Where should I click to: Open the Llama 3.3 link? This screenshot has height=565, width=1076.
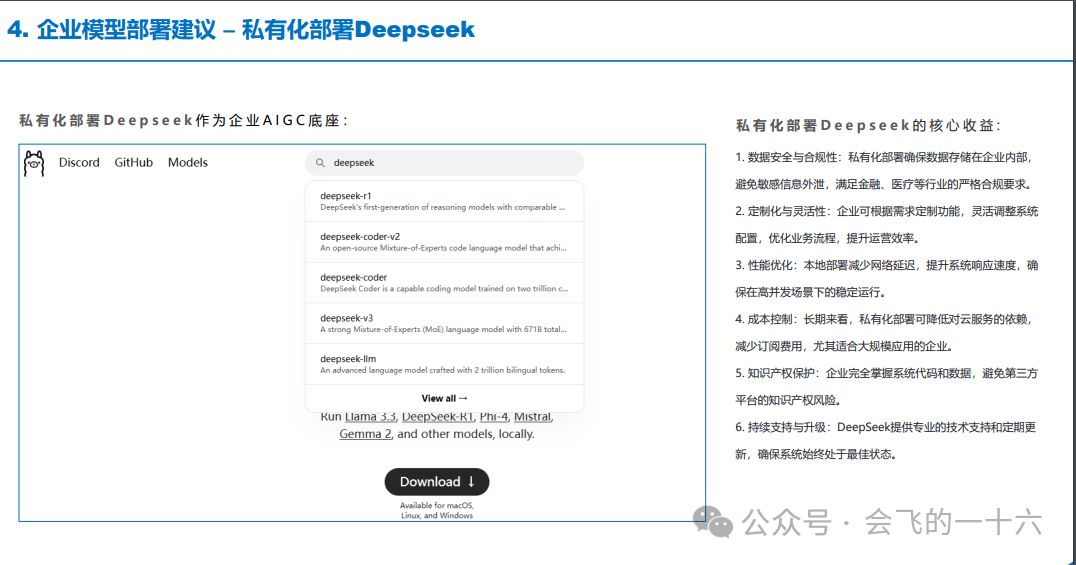pos(371,417)
